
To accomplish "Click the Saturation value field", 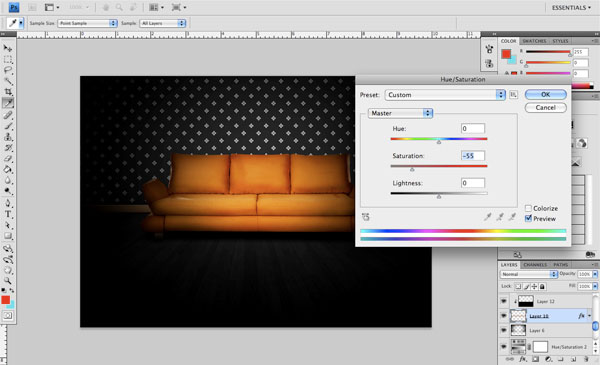I will (473, 156).
